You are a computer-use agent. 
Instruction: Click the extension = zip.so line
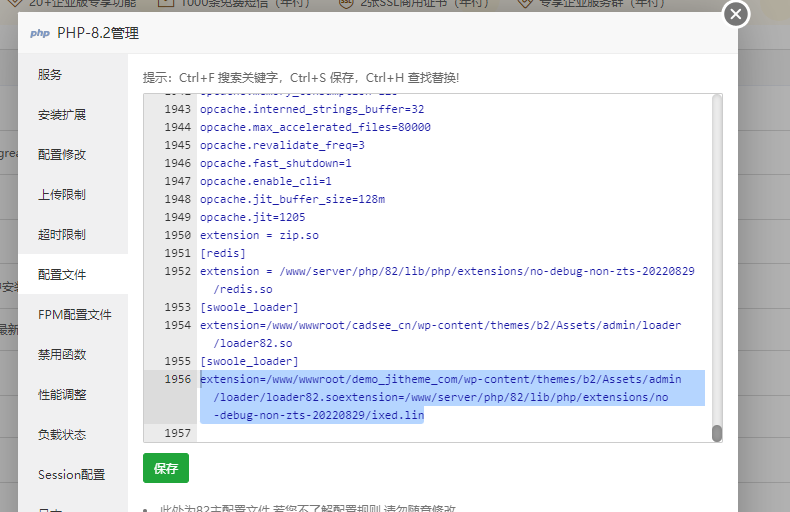tap(259, 235)
